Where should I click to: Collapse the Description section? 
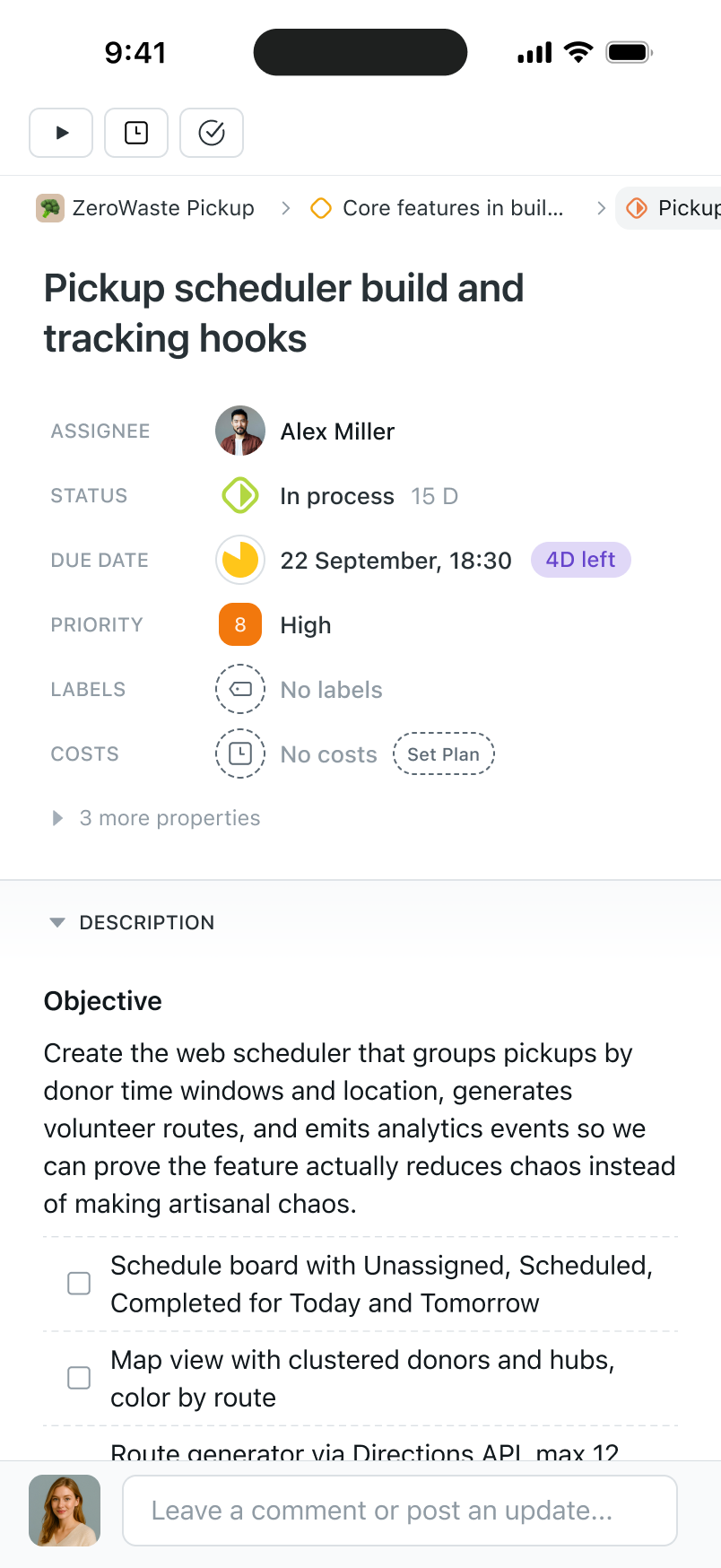click(x=57, y=923)
